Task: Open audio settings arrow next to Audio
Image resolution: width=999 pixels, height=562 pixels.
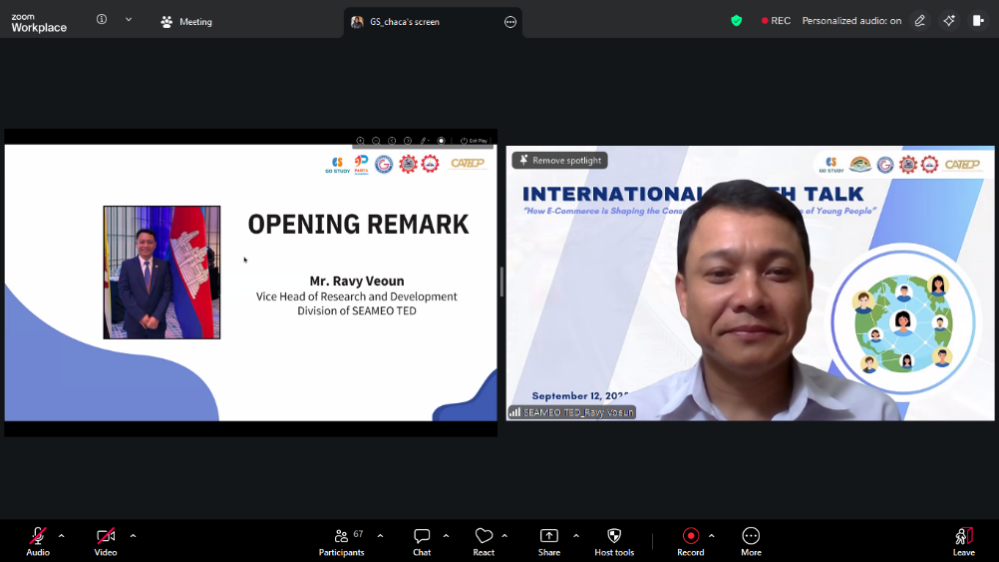Action: tap(61, 536)
